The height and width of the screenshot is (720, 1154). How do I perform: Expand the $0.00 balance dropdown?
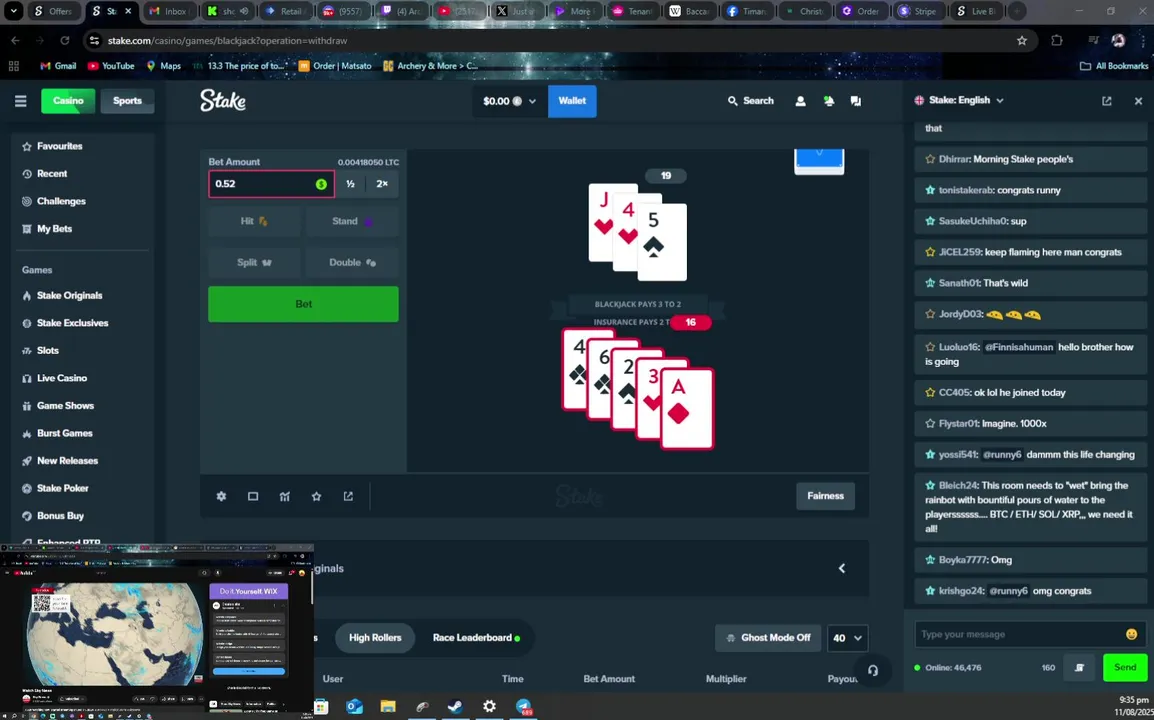pyautogui.click(x=509, y=101)
